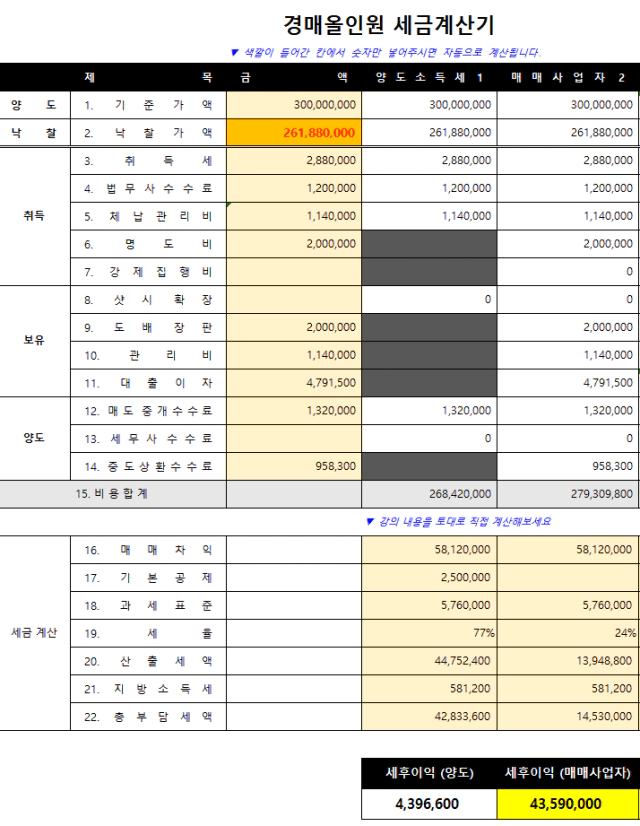
Task: Click 취득세 value under 매매사업자 2 column
Action: [x=568, y=160]
